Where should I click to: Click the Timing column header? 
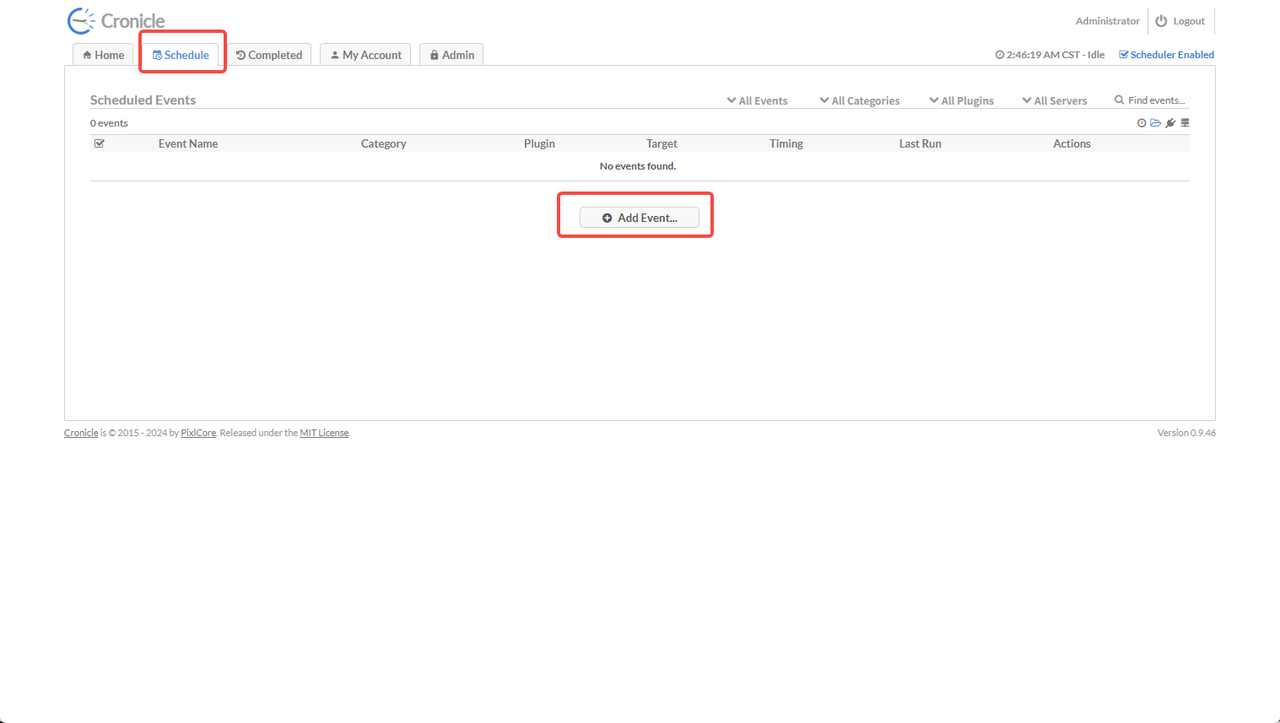pyautogui.click(x=786, y=143)
